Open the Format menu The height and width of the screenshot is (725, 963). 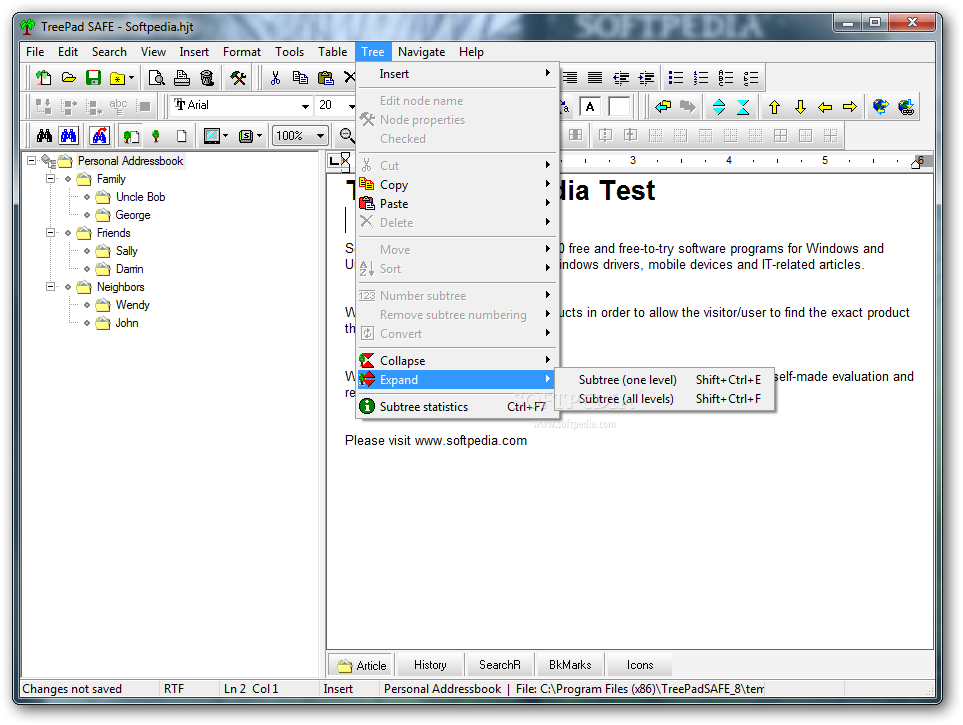pos(242,52)
